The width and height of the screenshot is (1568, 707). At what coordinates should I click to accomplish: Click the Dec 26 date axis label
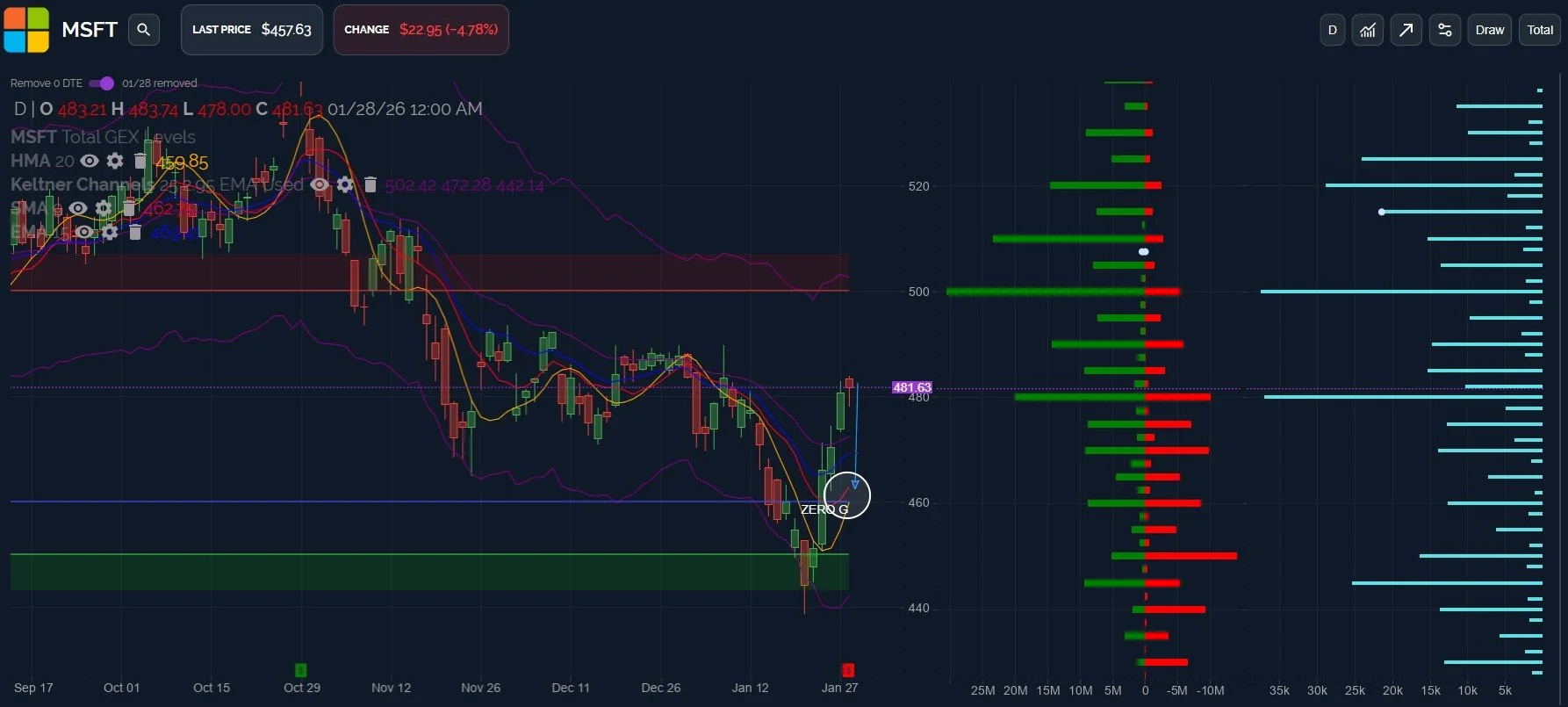click(661, 688)
